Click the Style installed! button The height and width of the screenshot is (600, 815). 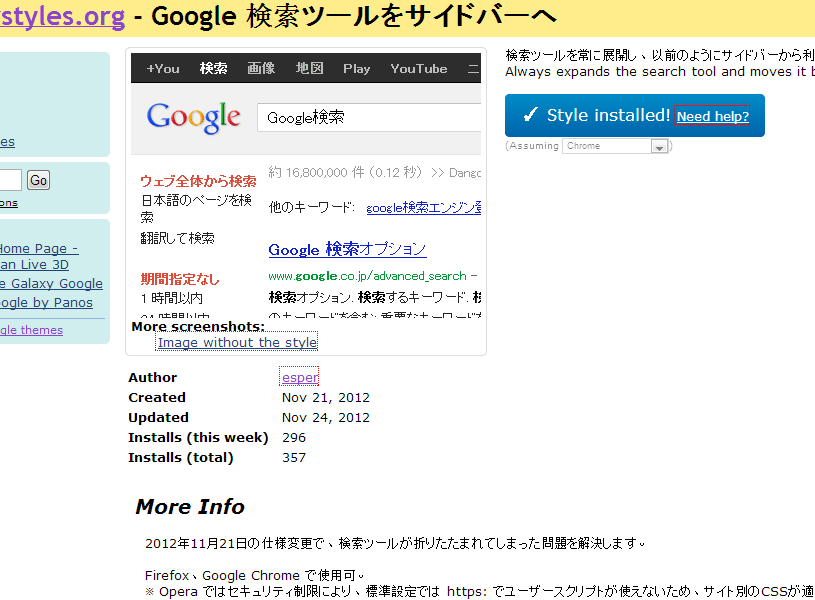point(635,115)
